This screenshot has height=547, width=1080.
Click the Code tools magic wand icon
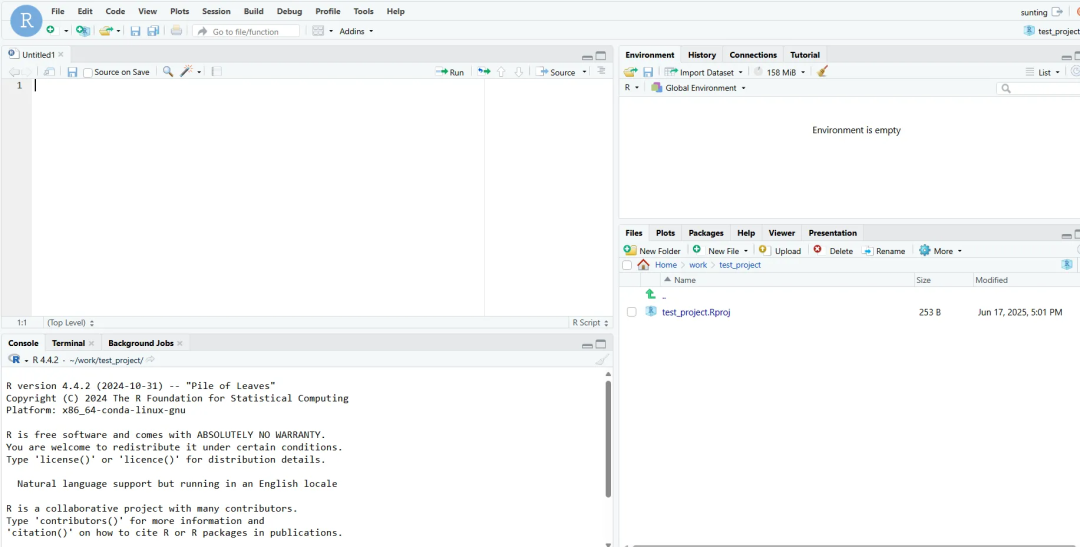point(187,72)
